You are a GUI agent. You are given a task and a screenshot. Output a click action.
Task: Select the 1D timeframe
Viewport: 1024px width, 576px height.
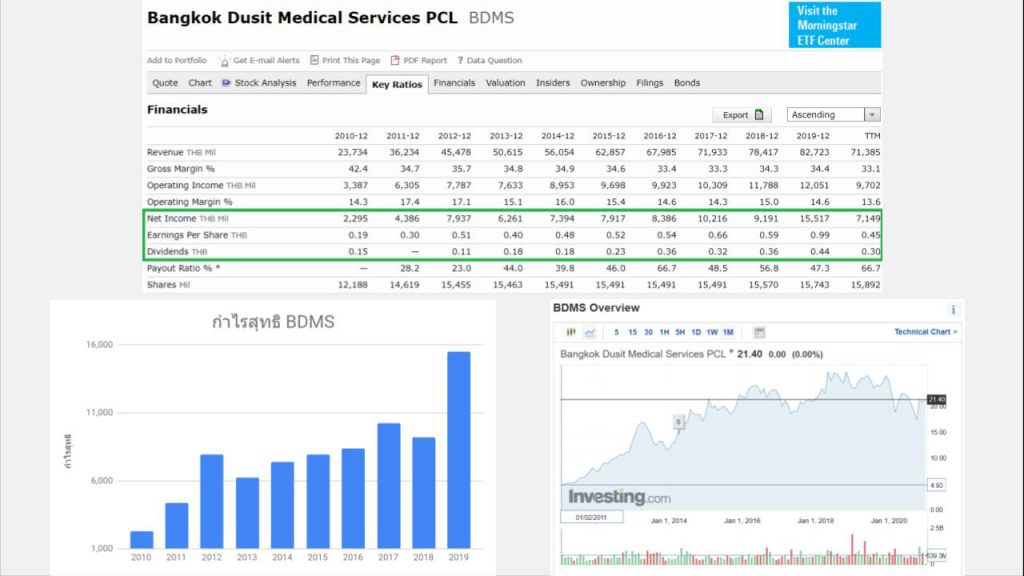(696, 332)
